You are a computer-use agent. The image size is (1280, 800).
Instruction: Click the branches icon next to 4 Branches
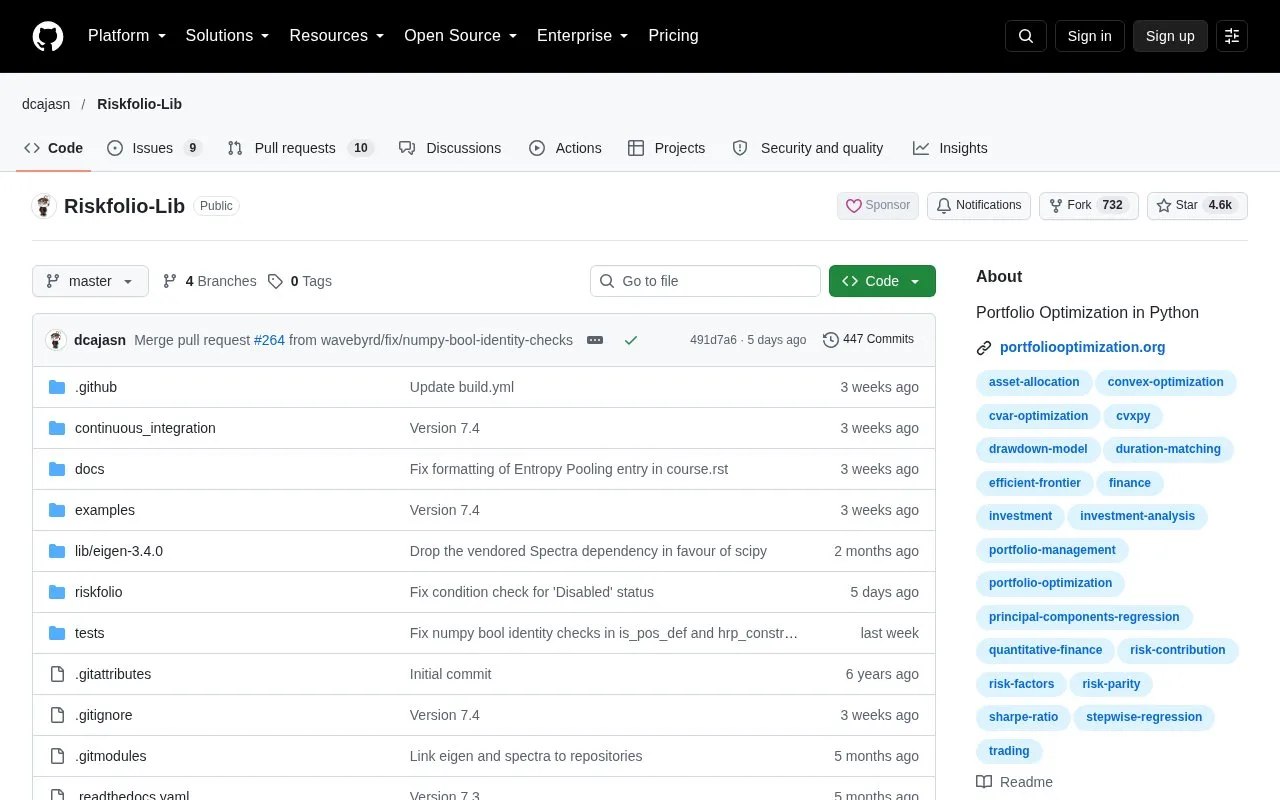click(x=170, y=281)
